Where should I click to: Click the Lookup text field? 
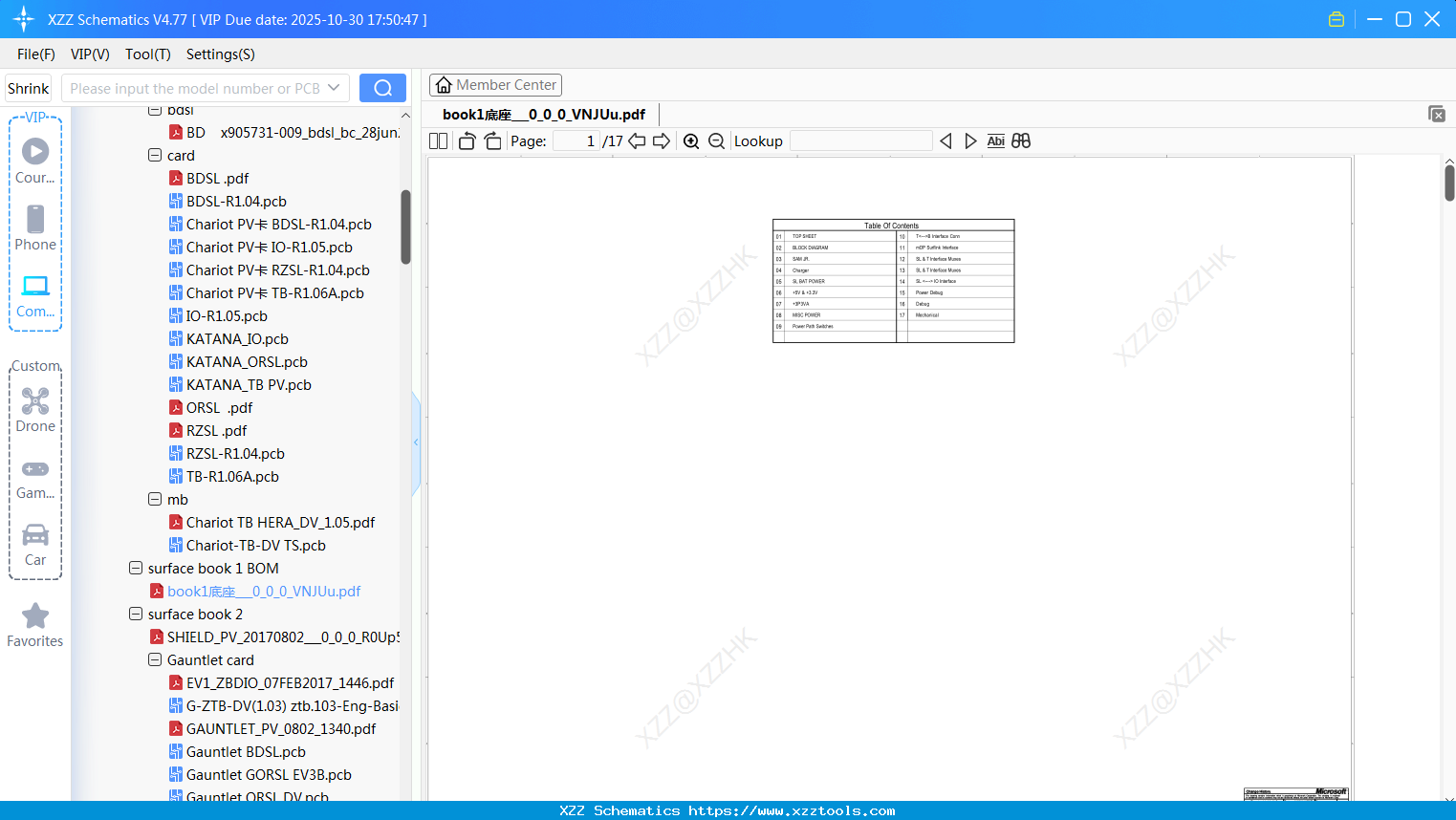click(x=860, y=141)
